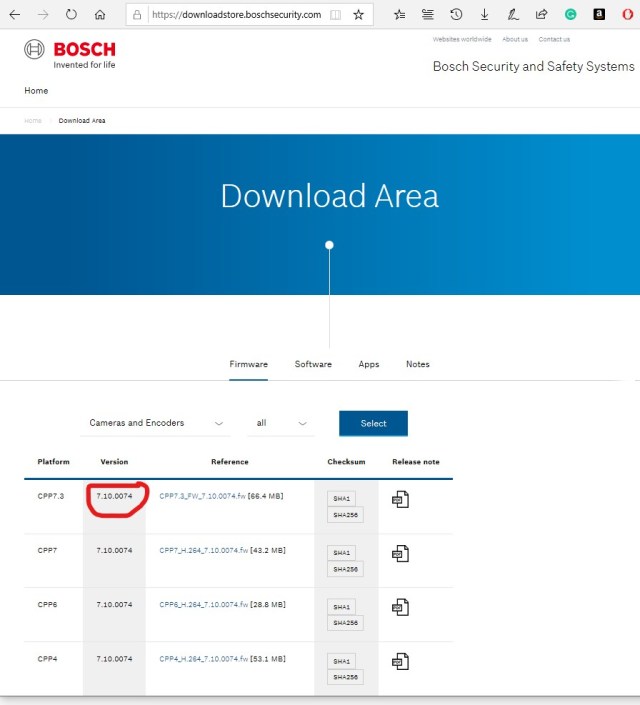Click the Opera extension icon
The image size is (640, 705).
(x=626, y=15)
